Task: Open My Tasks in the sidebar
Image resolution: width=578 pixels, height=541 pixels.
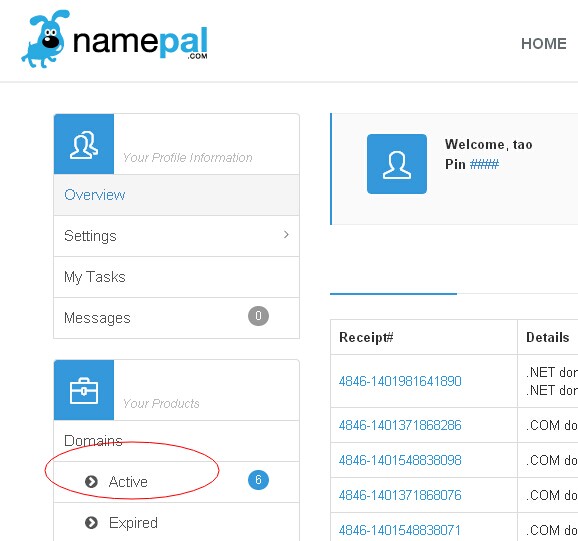Action: [x=176, y=277]
